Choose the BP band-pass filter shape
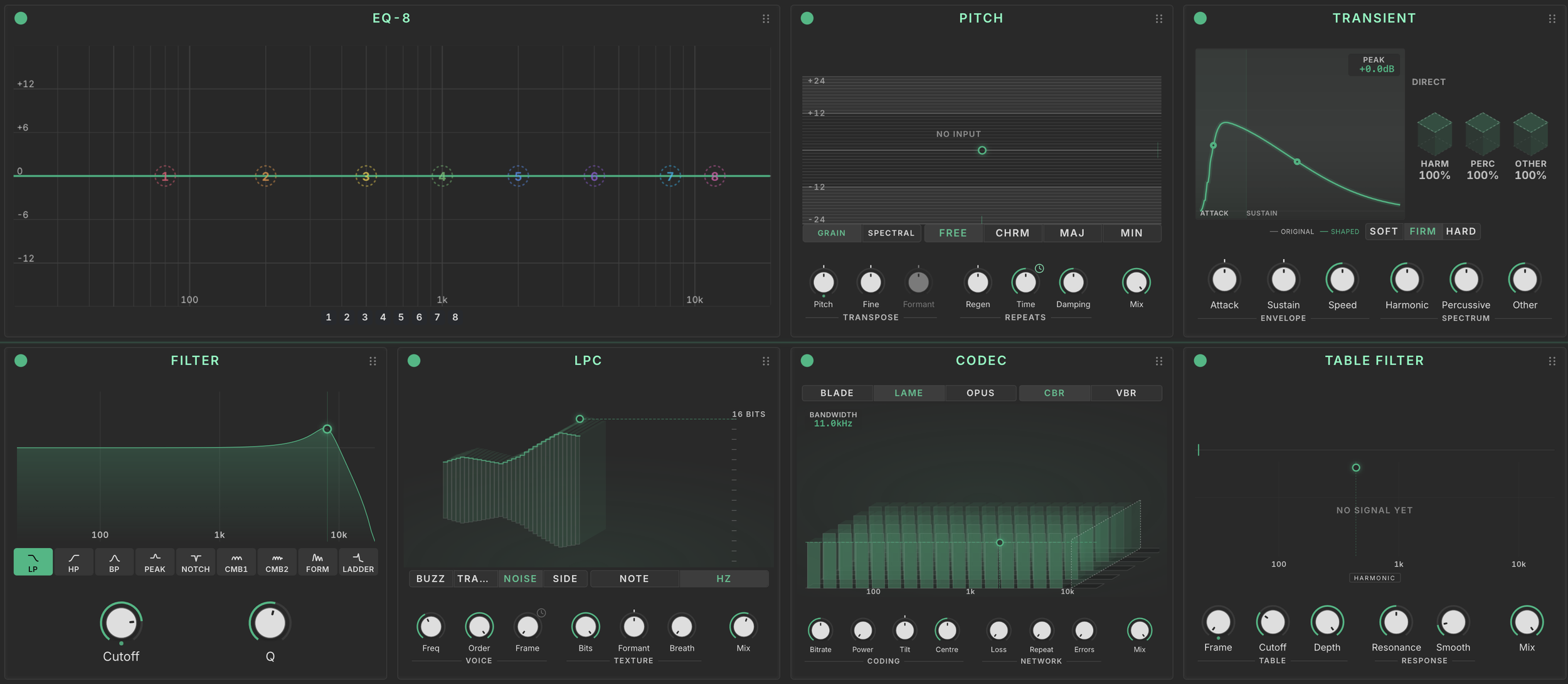This screenshot has height=684, width=1568. (114, 562)
